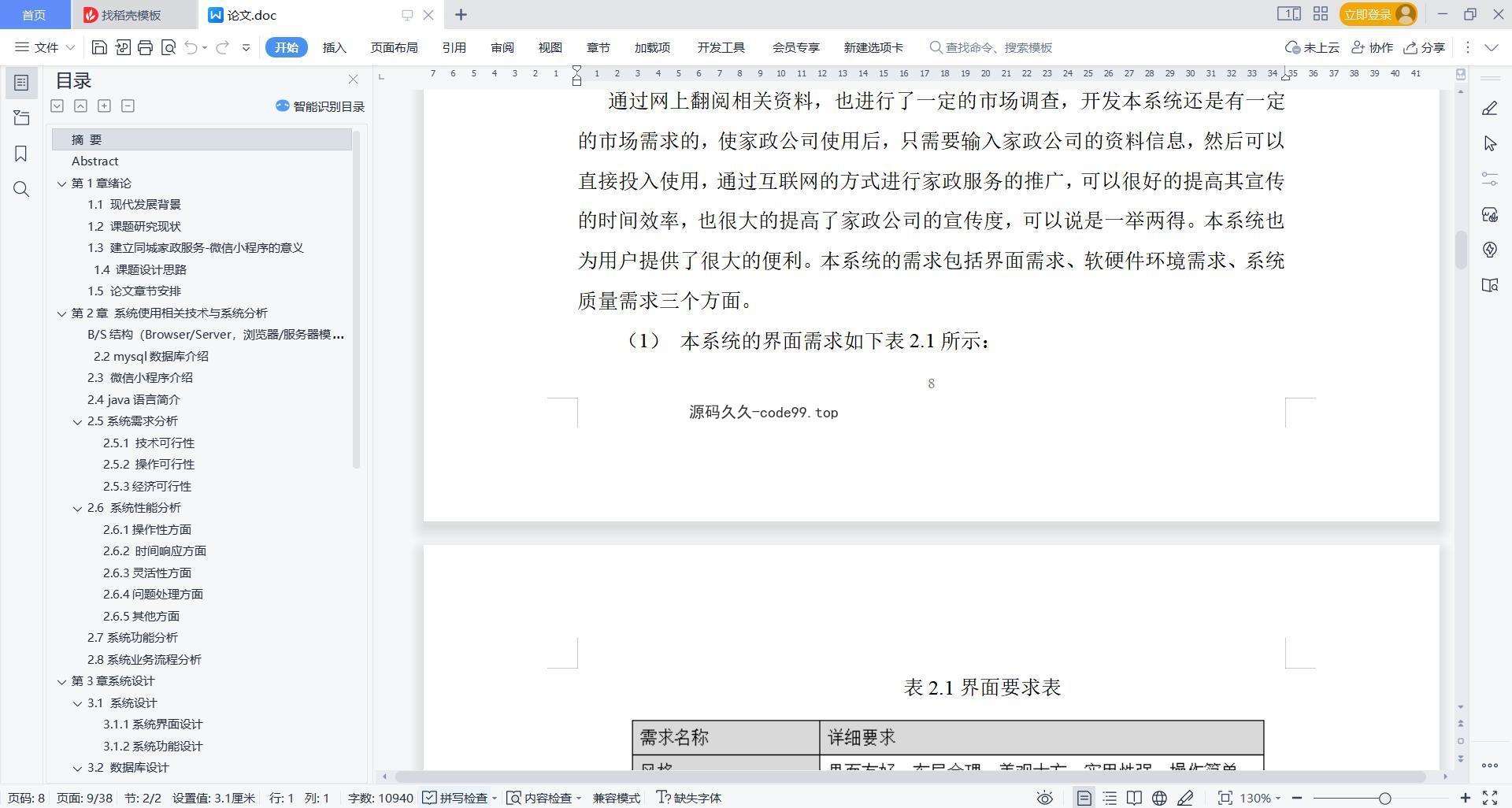
Task: Switch to 审阅 ribbon tab
Action: point(502,47)
